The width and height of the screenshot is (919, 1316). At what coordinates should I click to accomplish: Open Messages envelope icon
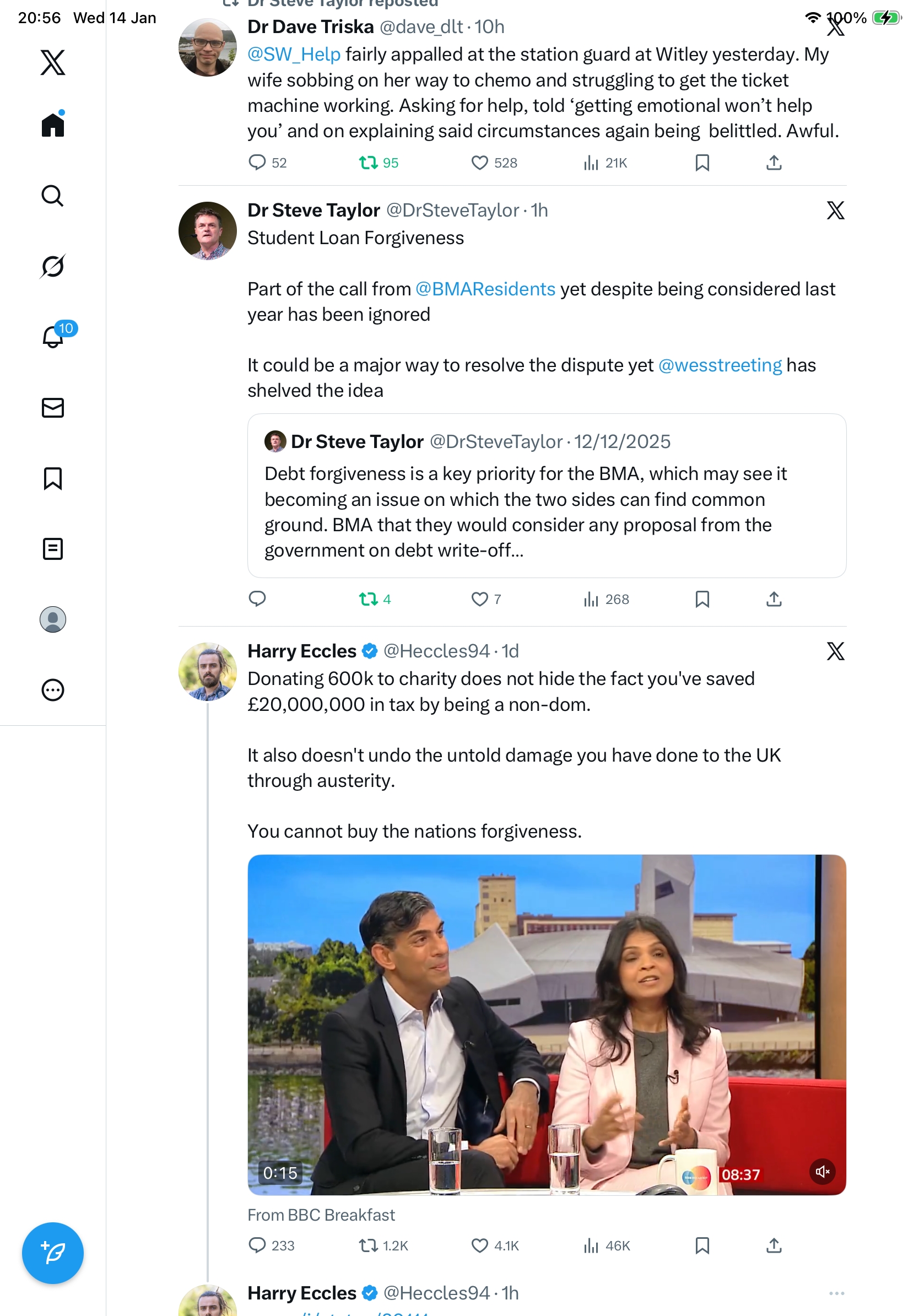point(53,408)
